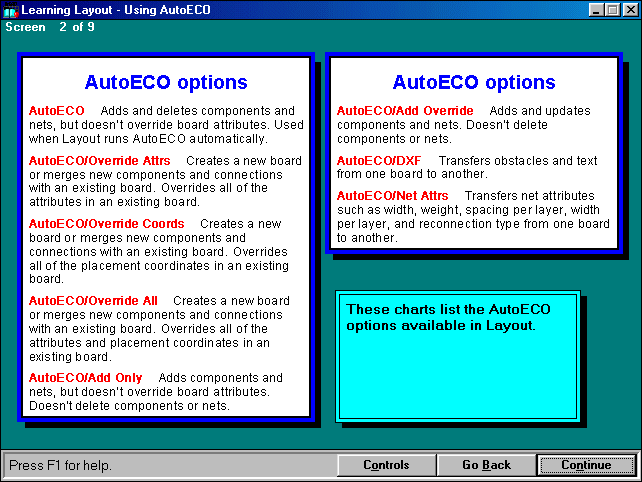Maximize the Learning Layout window

point(612,9)
